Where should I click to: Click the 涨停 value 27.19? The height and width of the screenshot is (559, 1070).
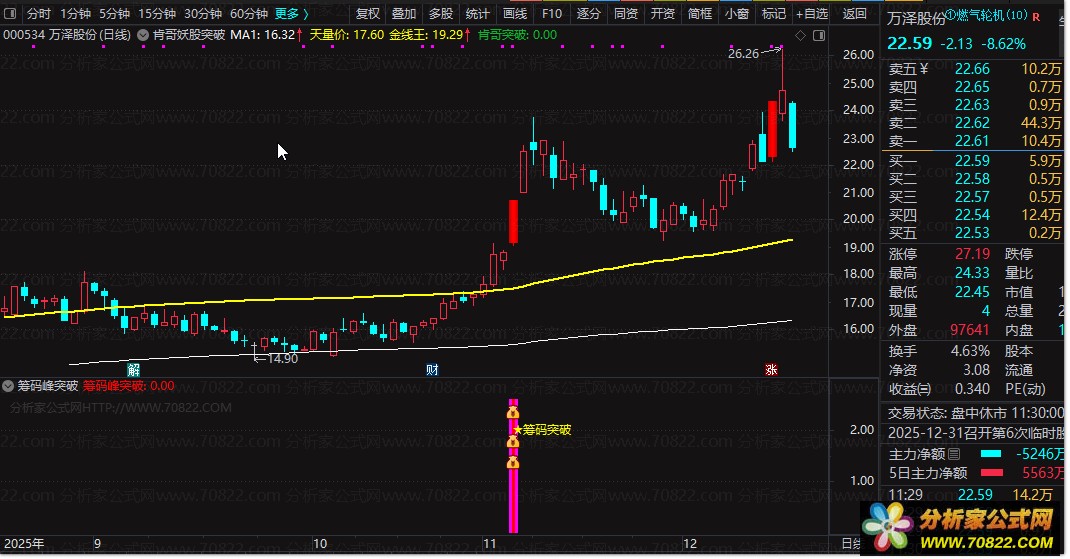coord(972,254)
